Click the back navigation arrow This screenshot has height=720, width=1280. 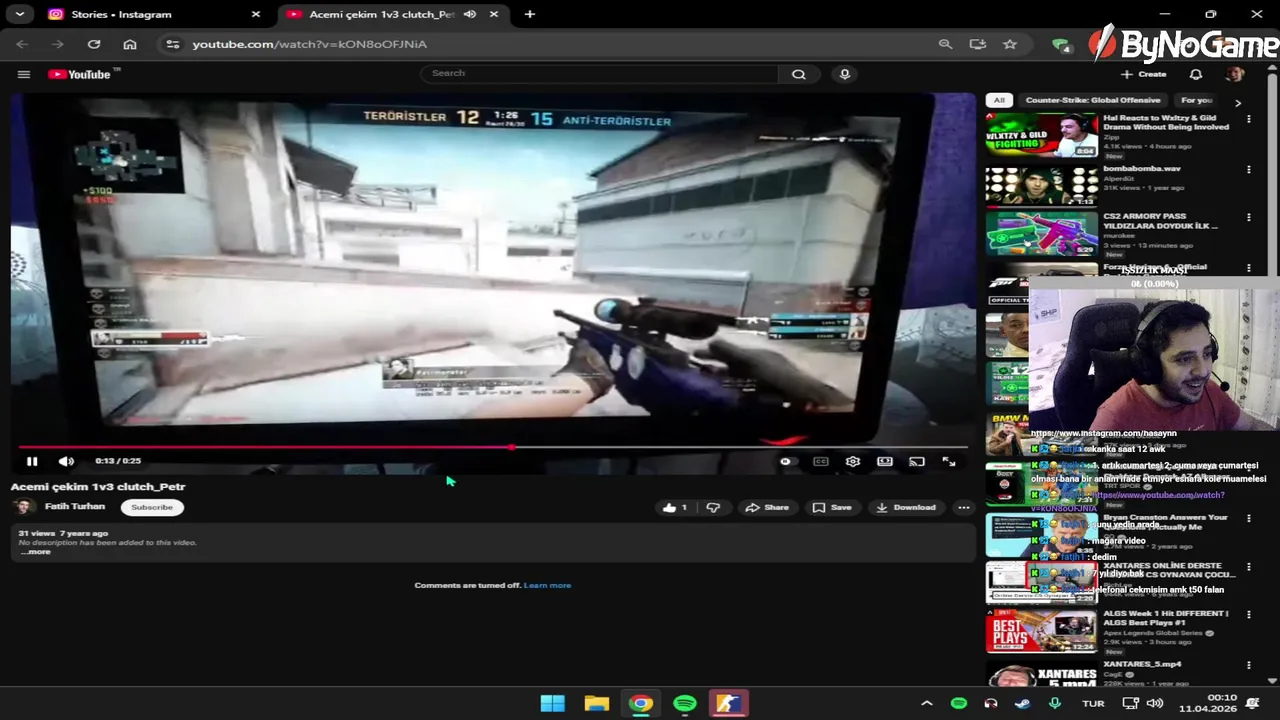coord(22,44)
